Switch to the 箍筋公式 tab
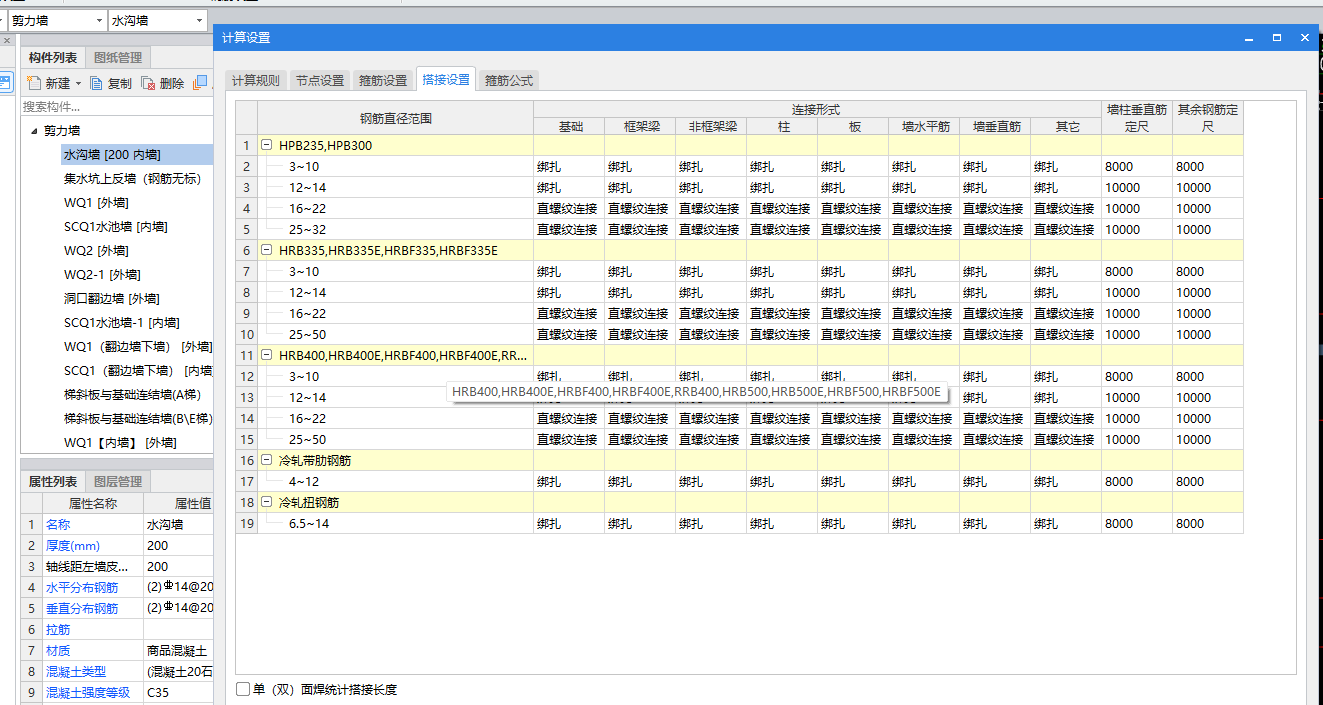Image resolution: width=1323 pixels, height=705 pixels. click(x=509, y=80)
